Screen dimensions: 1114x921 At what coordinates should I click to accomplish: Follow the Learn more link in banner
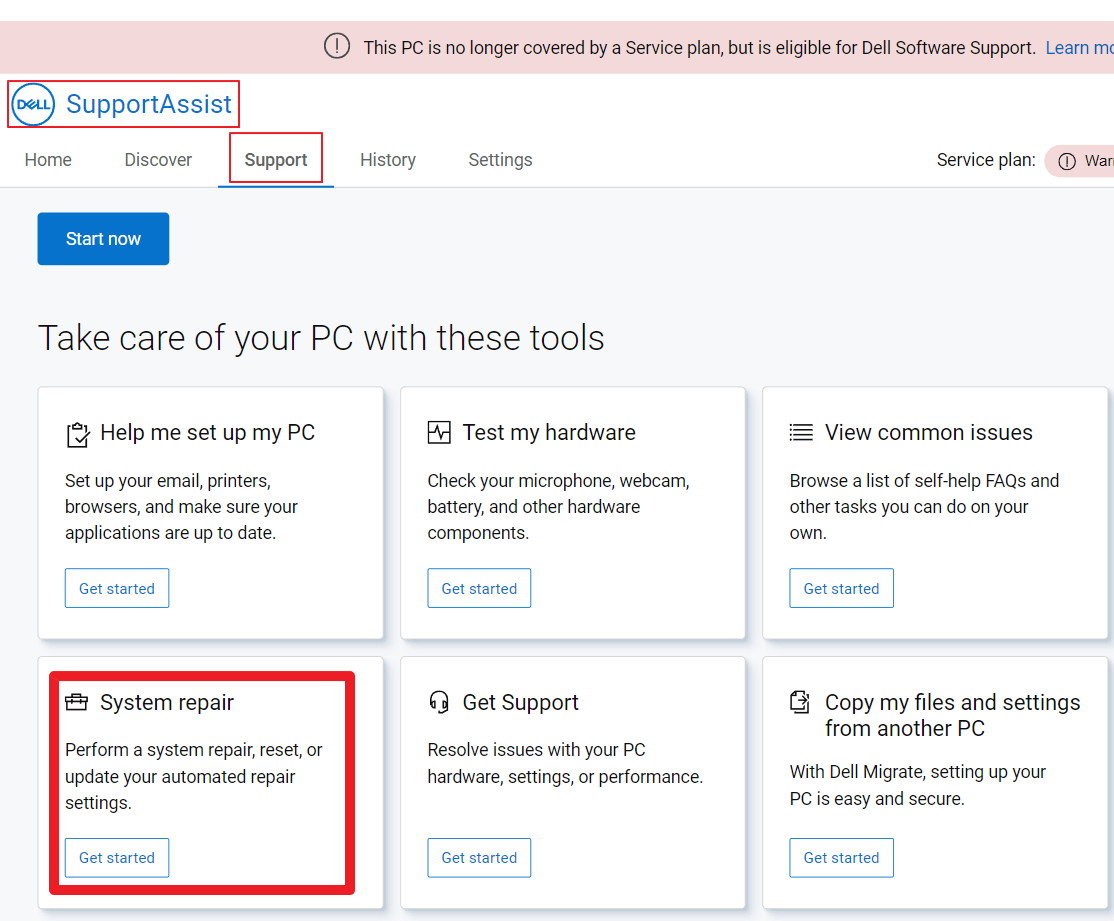[x=1079, y=48]
